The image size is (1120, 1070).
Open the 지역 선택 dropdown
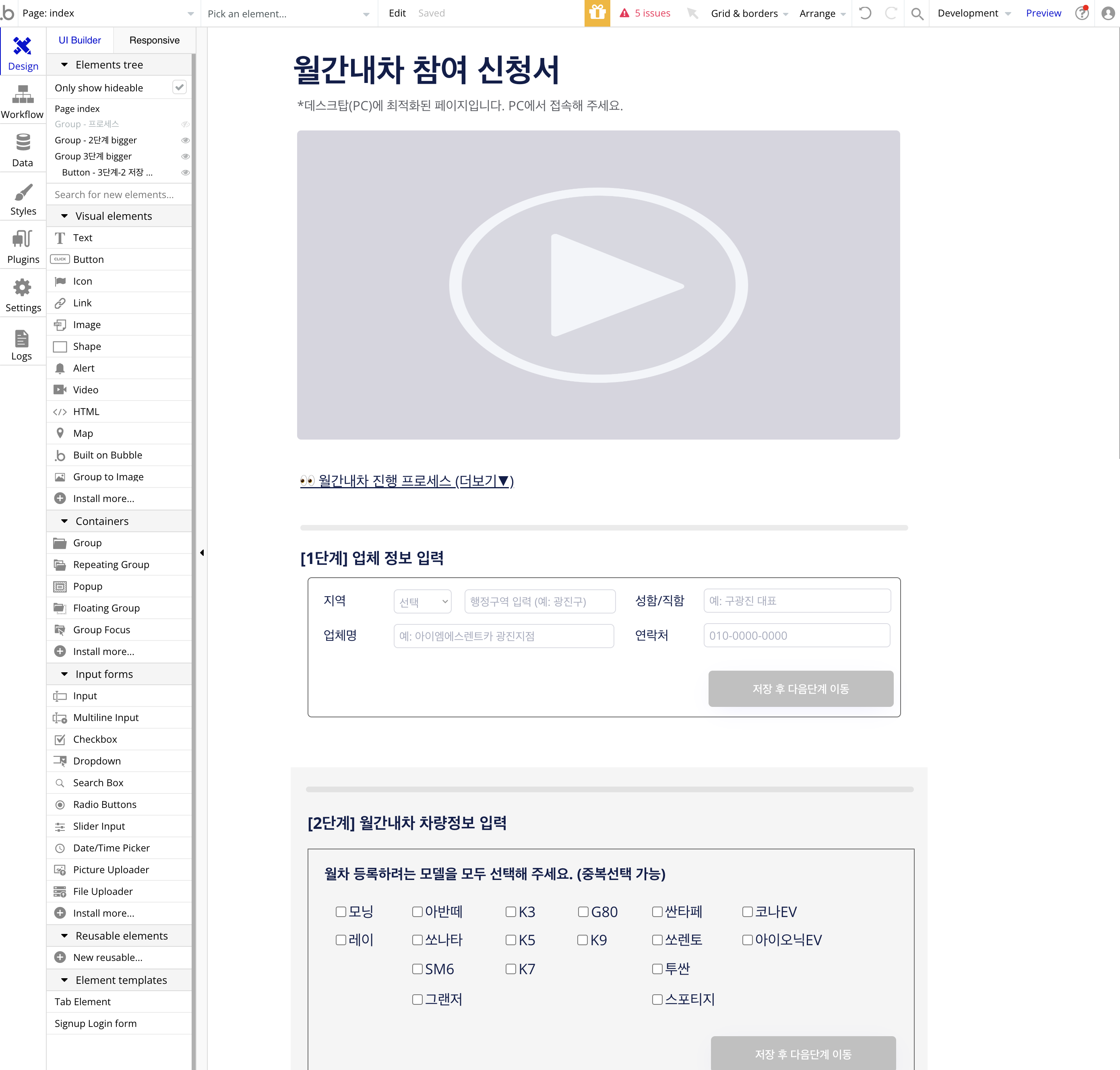(422, 602)
